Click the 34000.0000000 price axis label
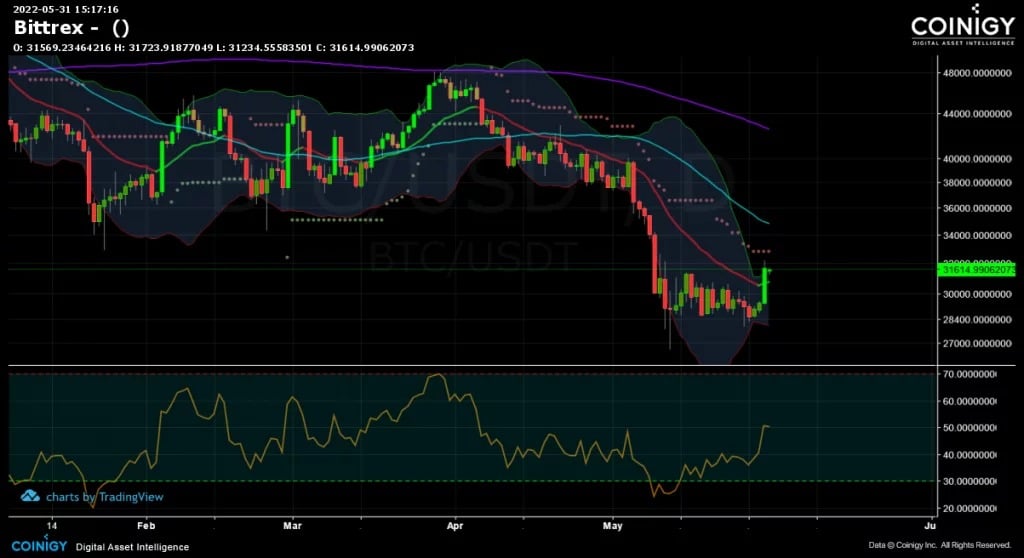Screen dimensions: 1024x558 pos(977,235)
